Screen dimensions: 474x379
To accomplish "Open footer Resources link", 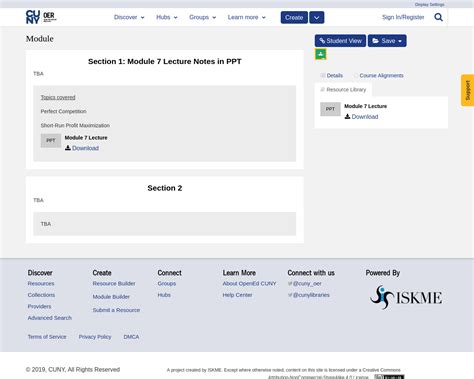I will [41, 283].
